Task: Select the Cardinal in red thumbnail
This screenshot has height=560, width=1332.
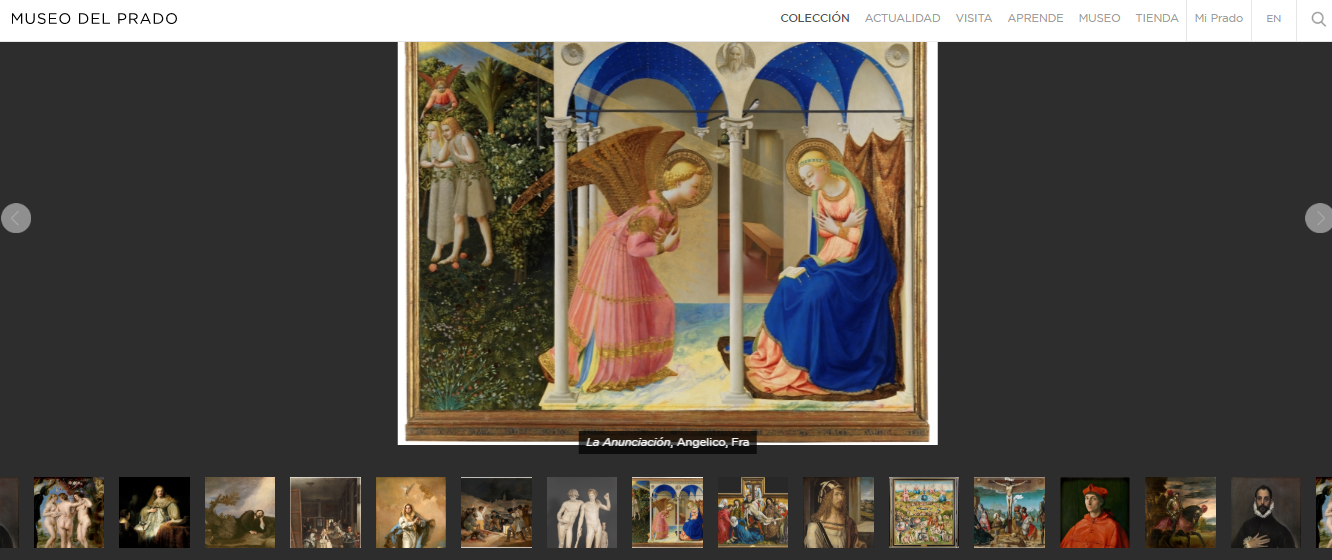Action: click(x=1095, y=512)
